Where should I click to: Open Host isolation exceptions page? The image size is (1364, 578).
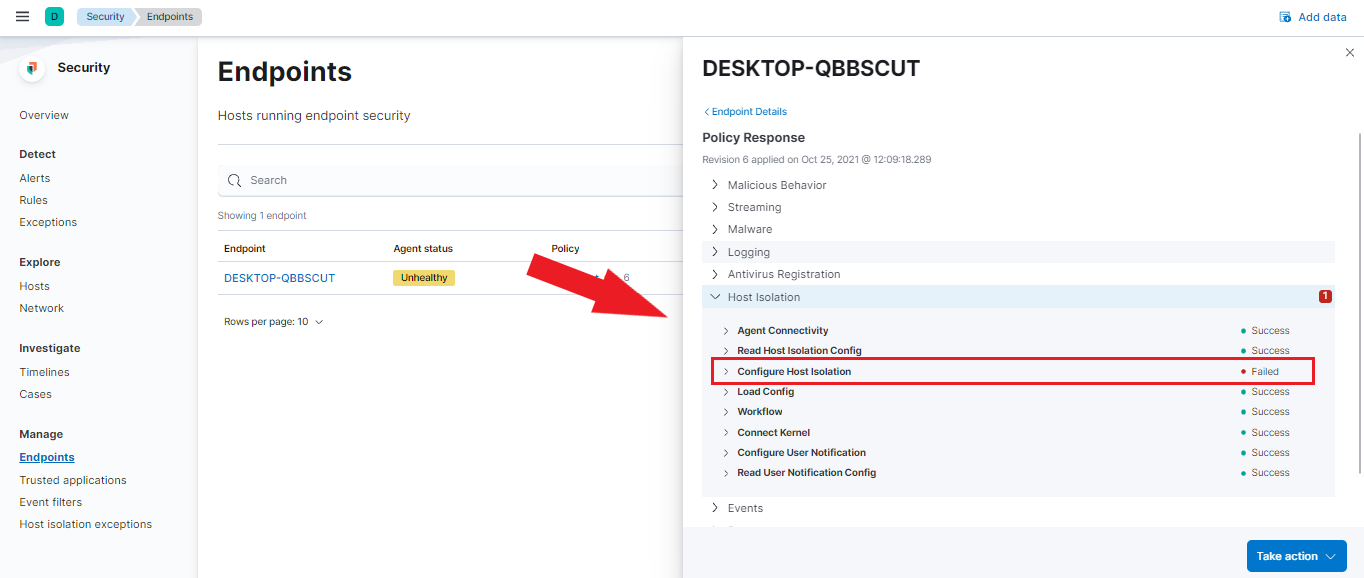click(86, 524)
